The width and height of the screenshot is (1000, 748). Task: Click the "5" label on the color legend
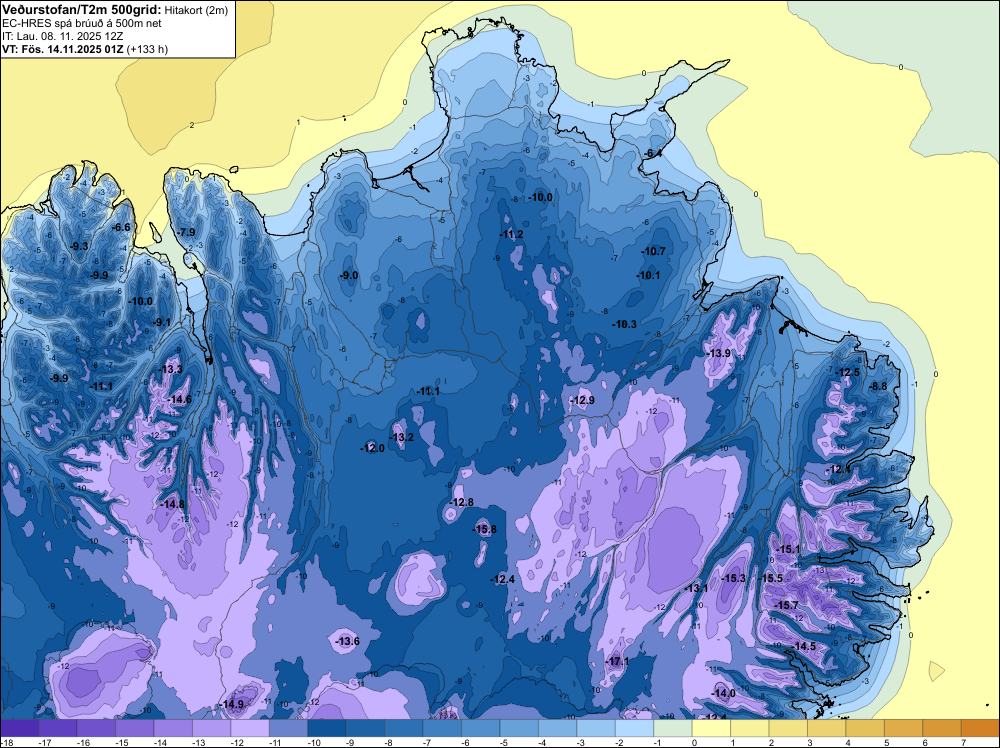pyautogui.click(x=886, y=742)
